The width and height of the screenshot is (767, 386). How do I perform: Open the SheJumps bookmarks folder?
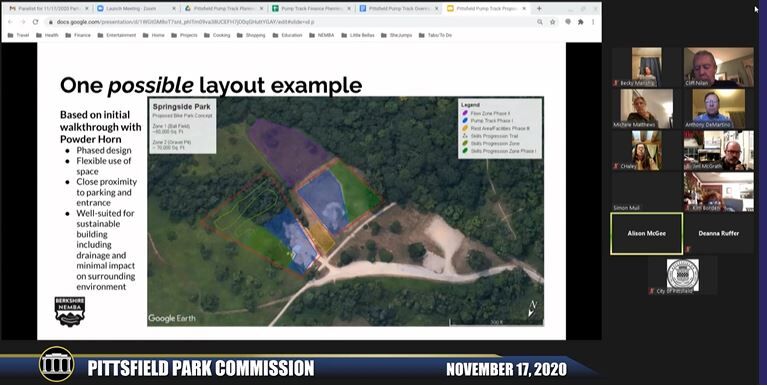coord(397,35)
